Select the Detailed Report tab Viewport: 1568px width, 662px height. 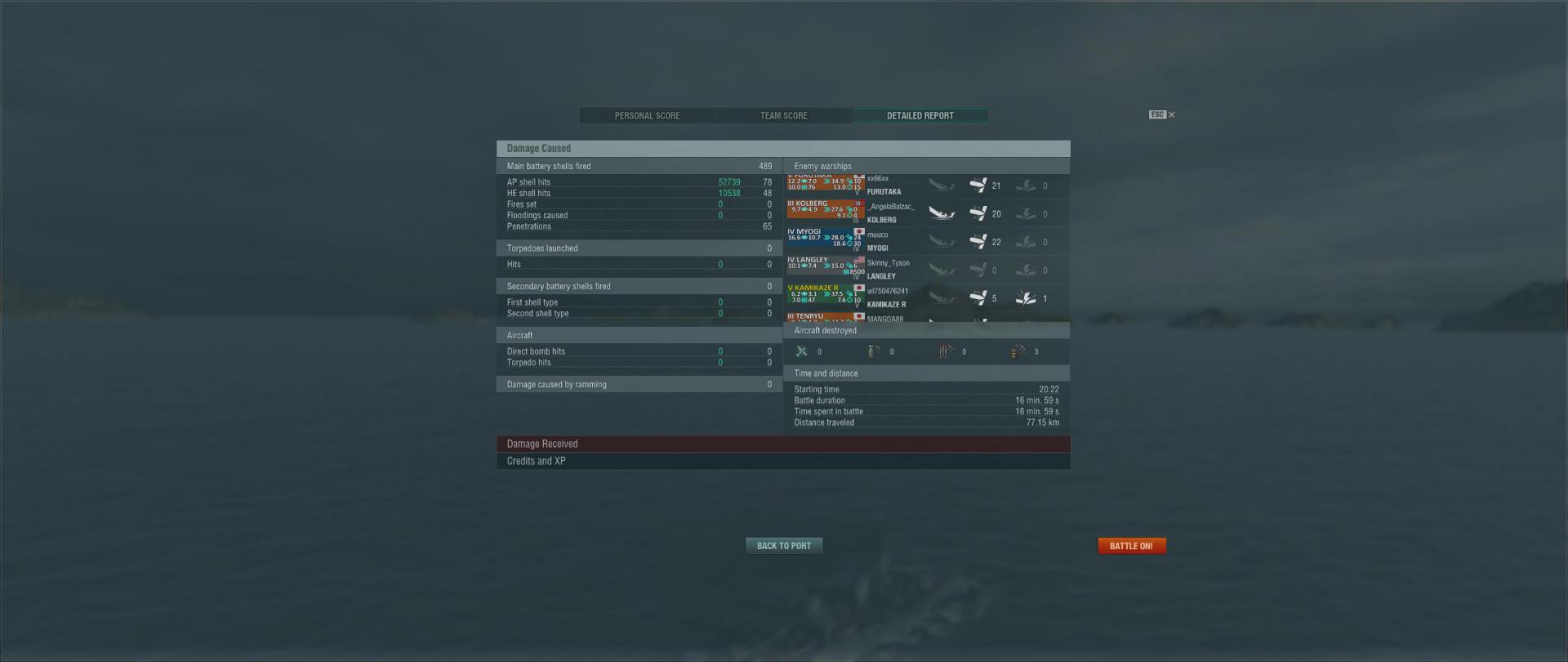[920, 116]
